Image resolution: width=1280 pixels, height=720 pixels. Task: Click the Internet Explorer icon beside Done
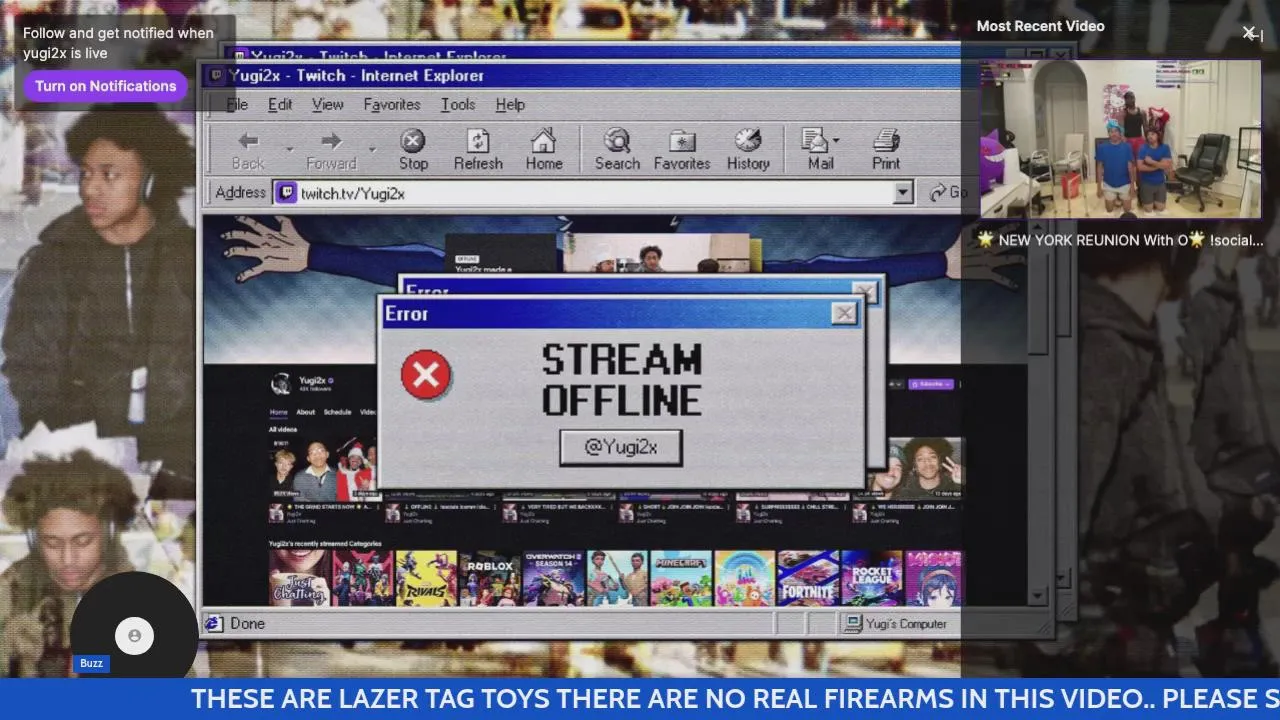pyautogui.click(x=214, y=623)
